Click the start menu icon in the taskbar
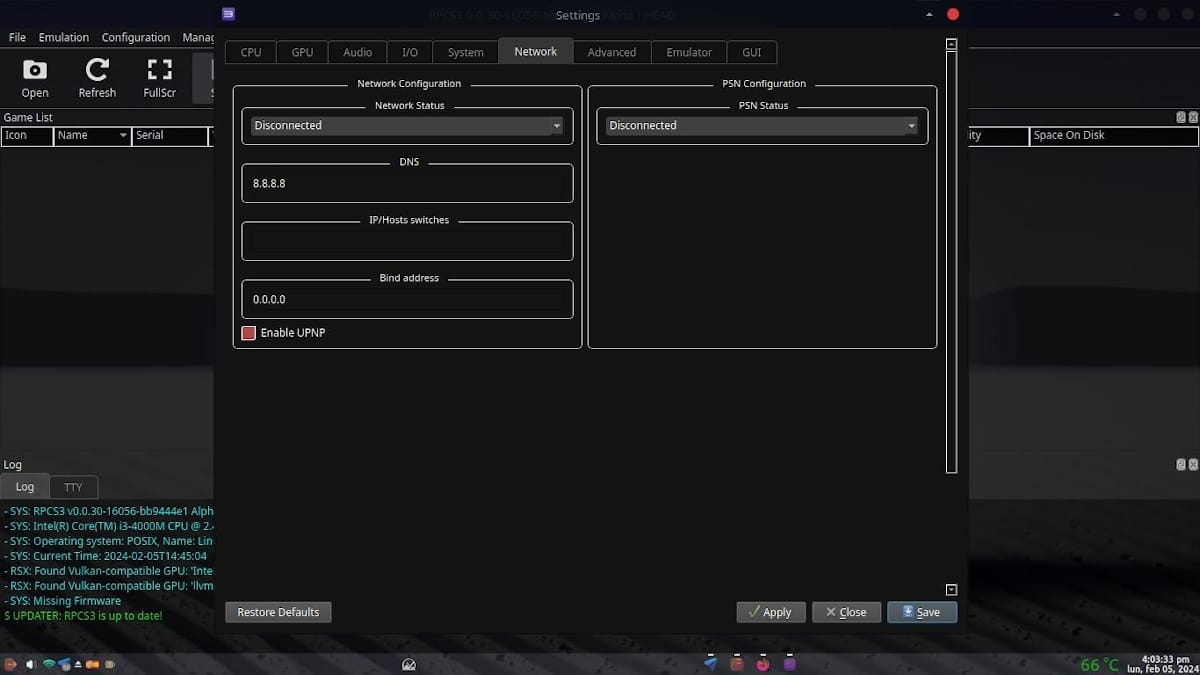Screen dimensions: 1200x675 pyautogui.click(x=10, y=664)
